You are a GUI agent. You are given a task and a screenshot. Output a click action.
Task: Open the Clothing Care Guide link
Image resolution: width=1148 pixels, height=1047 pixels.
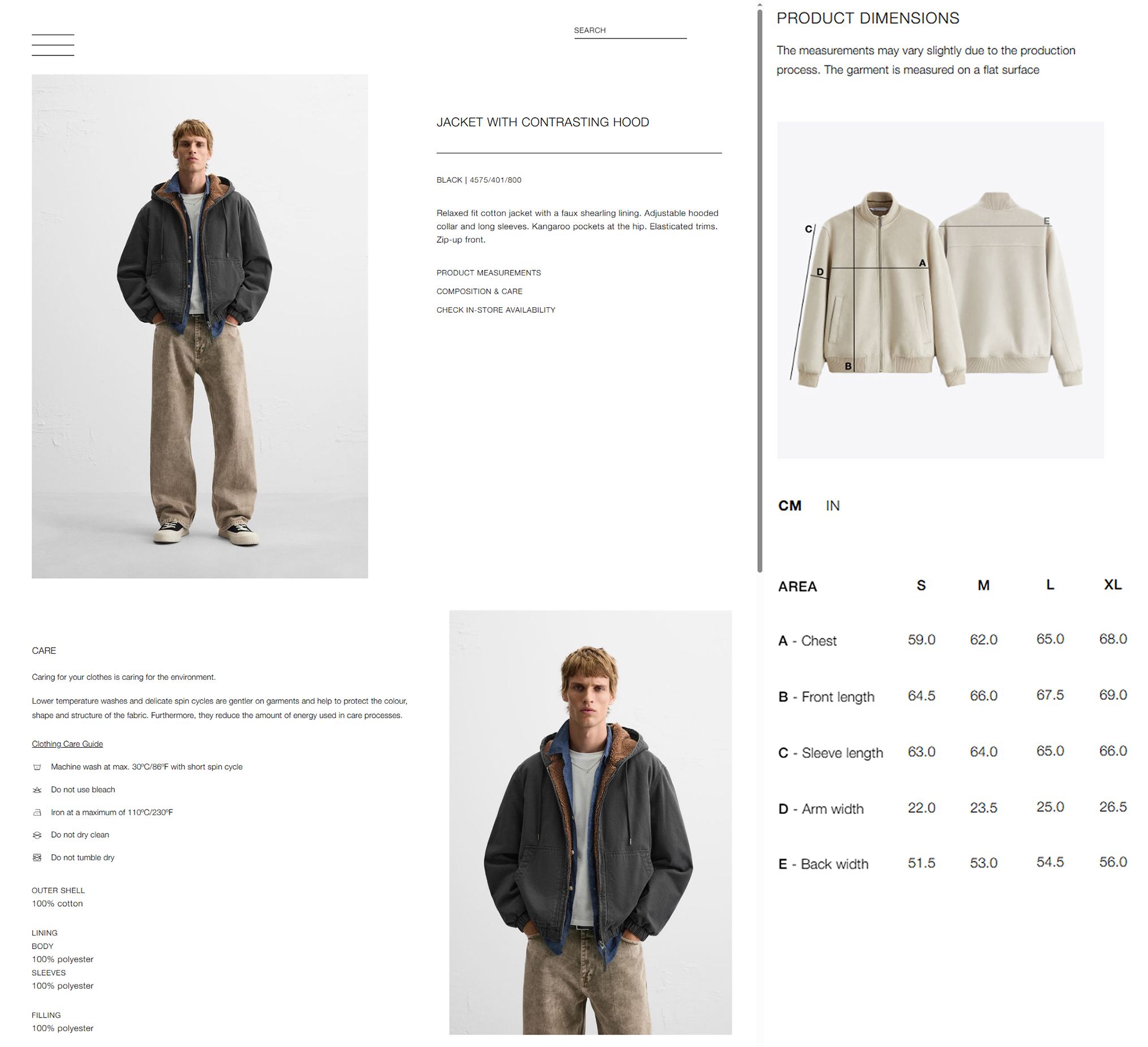pyautogui.click(x=67, y=744)
